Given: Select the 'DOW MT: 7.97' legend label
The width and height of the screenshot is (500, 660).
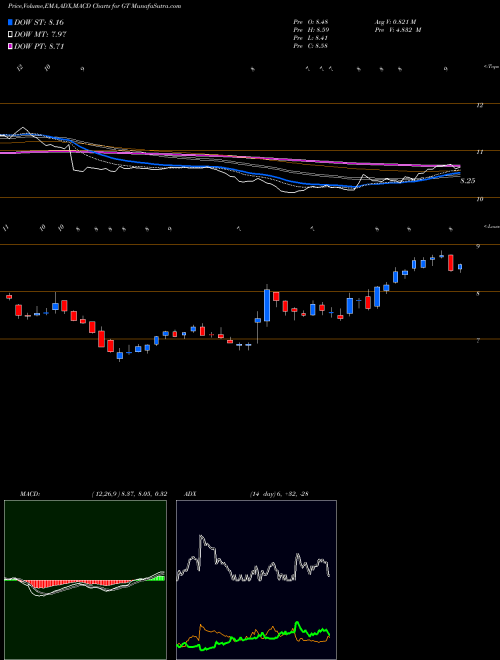Looking at the screenshot, I should tap(40, 35).
